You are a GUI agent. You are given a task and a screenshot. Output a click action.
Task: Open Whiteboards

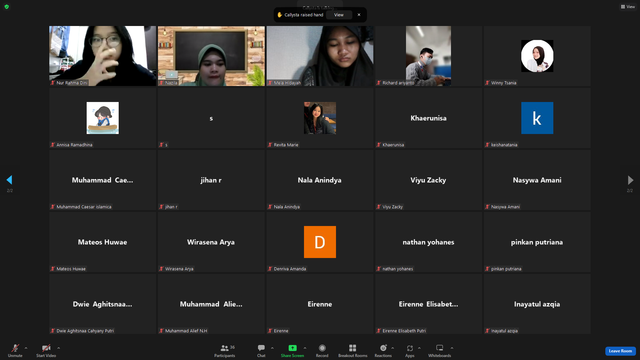click(x=440, y=350)
